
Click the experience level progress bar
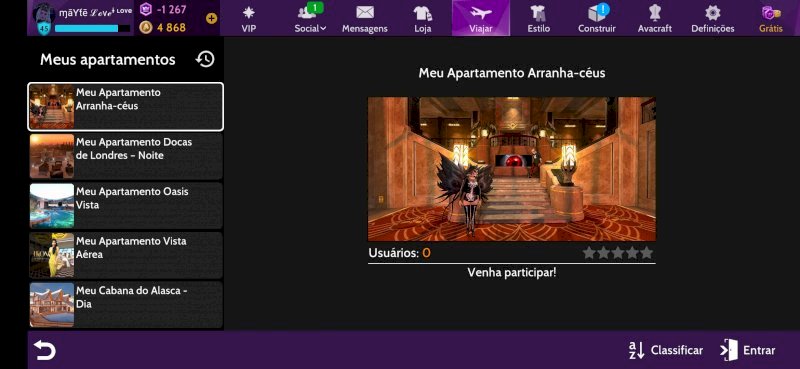pos(92,28)
